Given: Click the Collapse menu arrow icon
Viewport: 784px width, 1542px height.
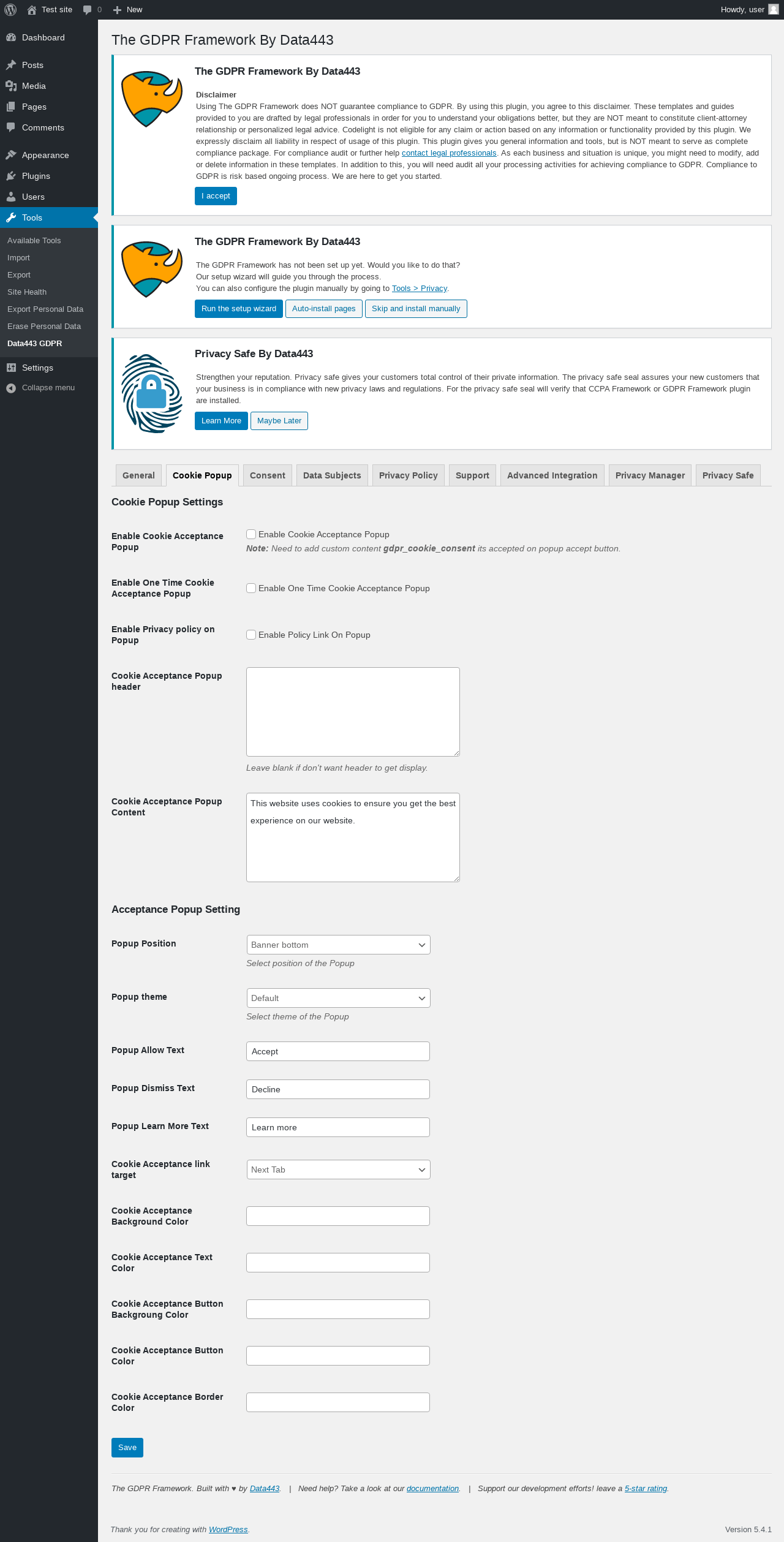Looking at the screenshot, I should pos(11,388).
